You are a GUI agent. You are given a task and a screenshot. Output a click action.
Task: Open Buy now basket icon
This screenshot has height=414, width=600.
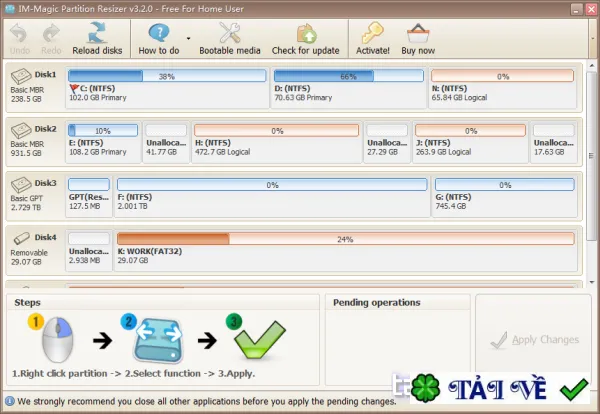pos(418,33)
